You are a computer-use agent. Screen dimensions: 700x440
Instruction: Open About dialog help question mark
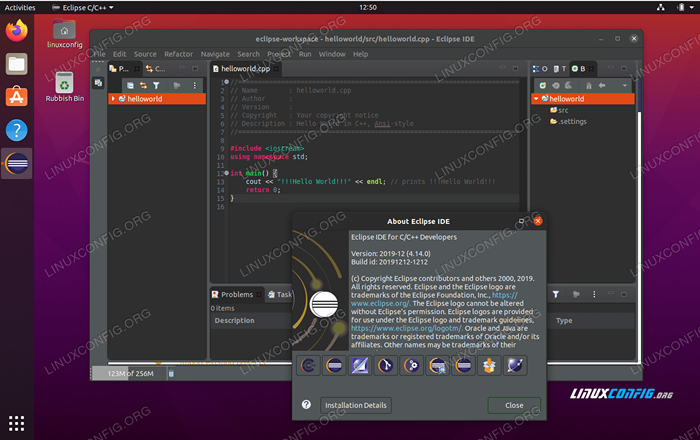[306, 404]
